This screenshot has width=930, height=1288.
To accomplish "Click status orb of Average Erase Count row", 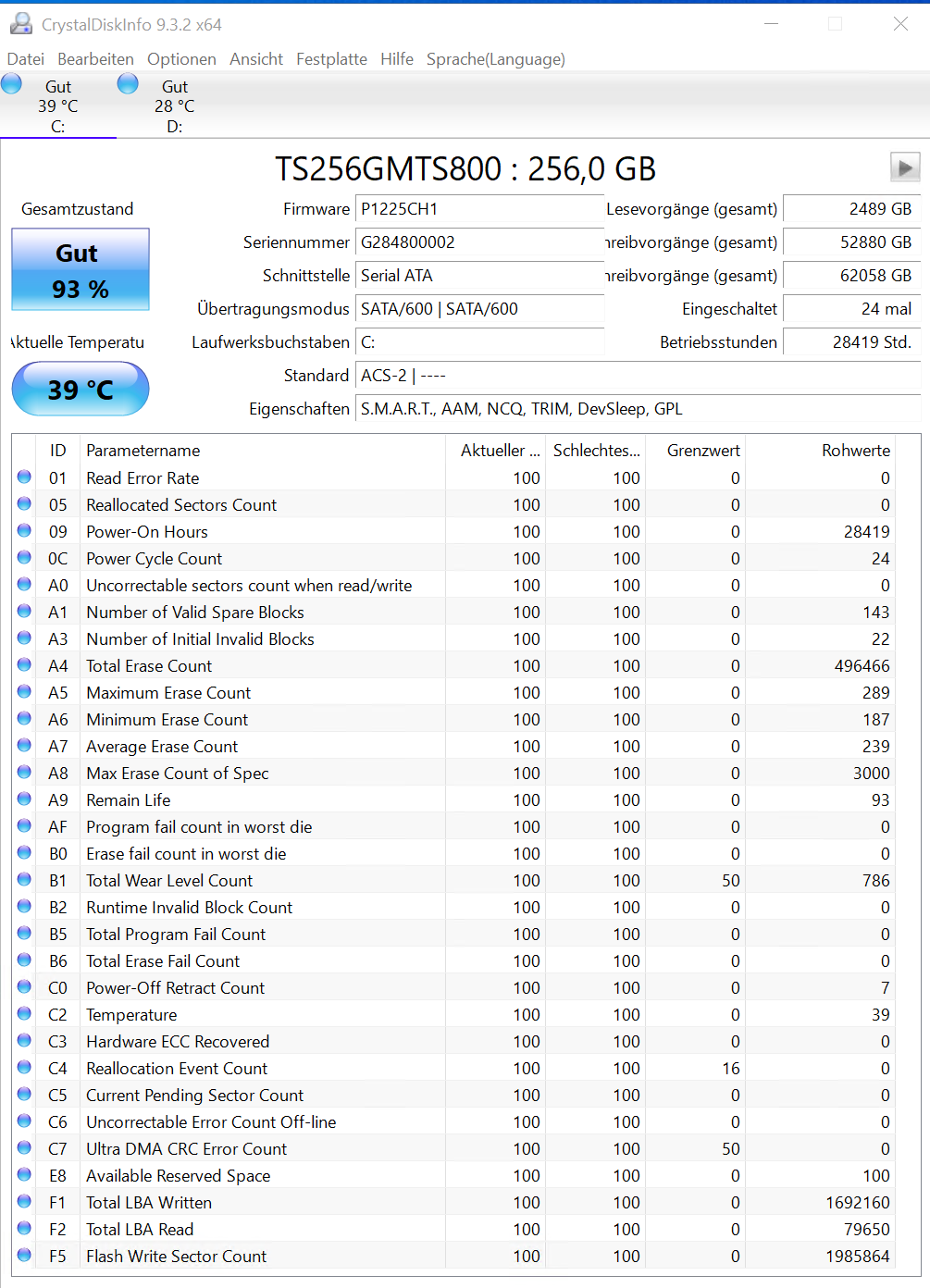I will point(24,746).
